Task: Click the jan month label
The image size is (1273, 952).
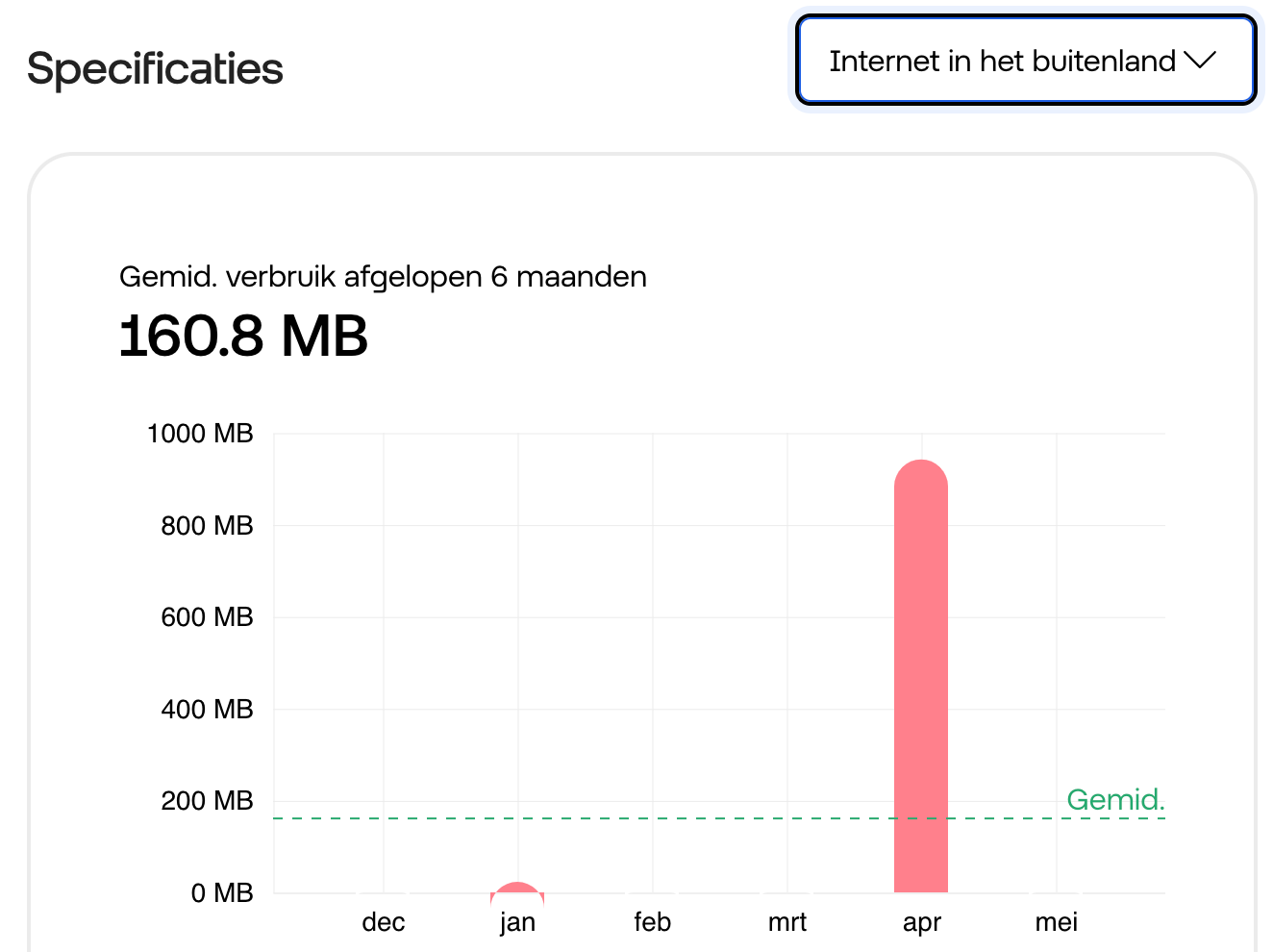Action: pyautogui.click(x=517, y=922)
